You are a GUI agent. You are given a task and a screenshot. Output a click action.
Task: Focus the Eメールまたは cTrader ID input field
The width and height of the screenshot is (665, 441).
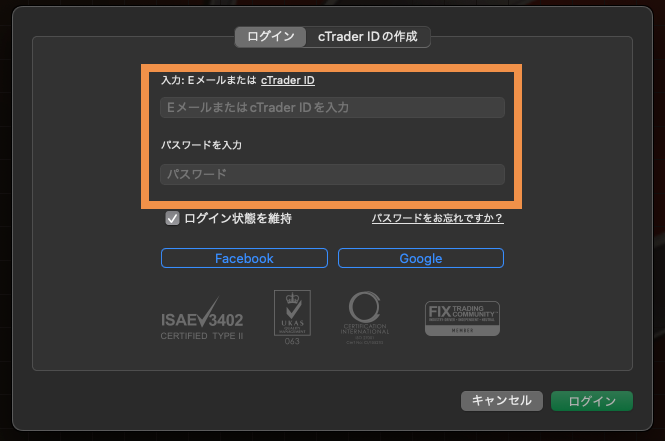click(332, 107)
